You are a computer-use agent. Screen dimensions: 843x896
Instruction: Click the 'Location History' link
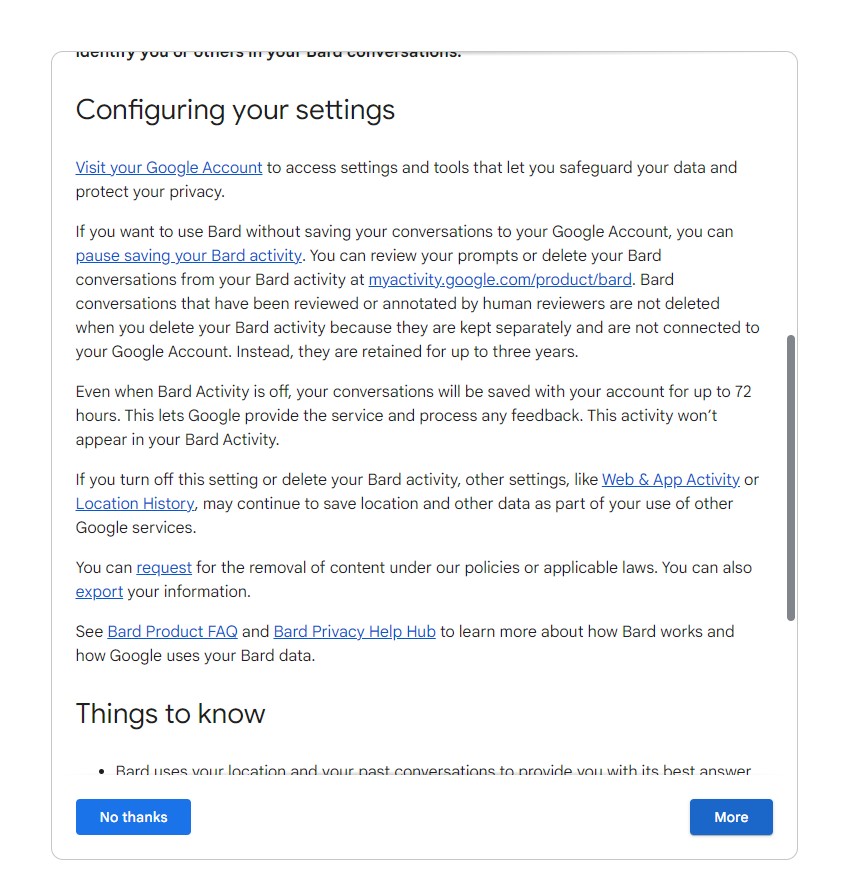tap(135, 504)
